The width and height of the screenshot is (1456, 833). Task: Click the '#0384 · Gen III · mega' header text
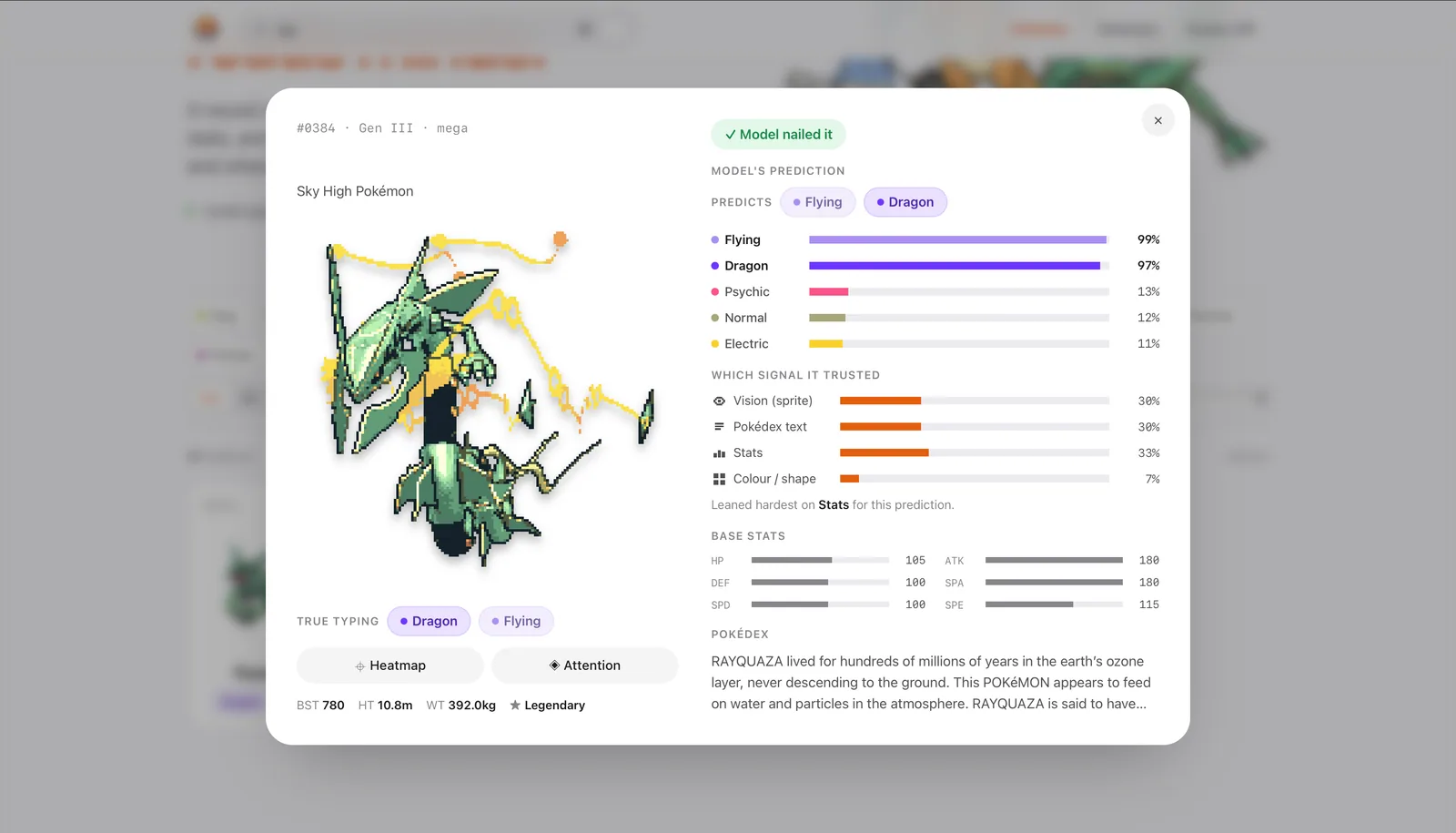[382, 128]
